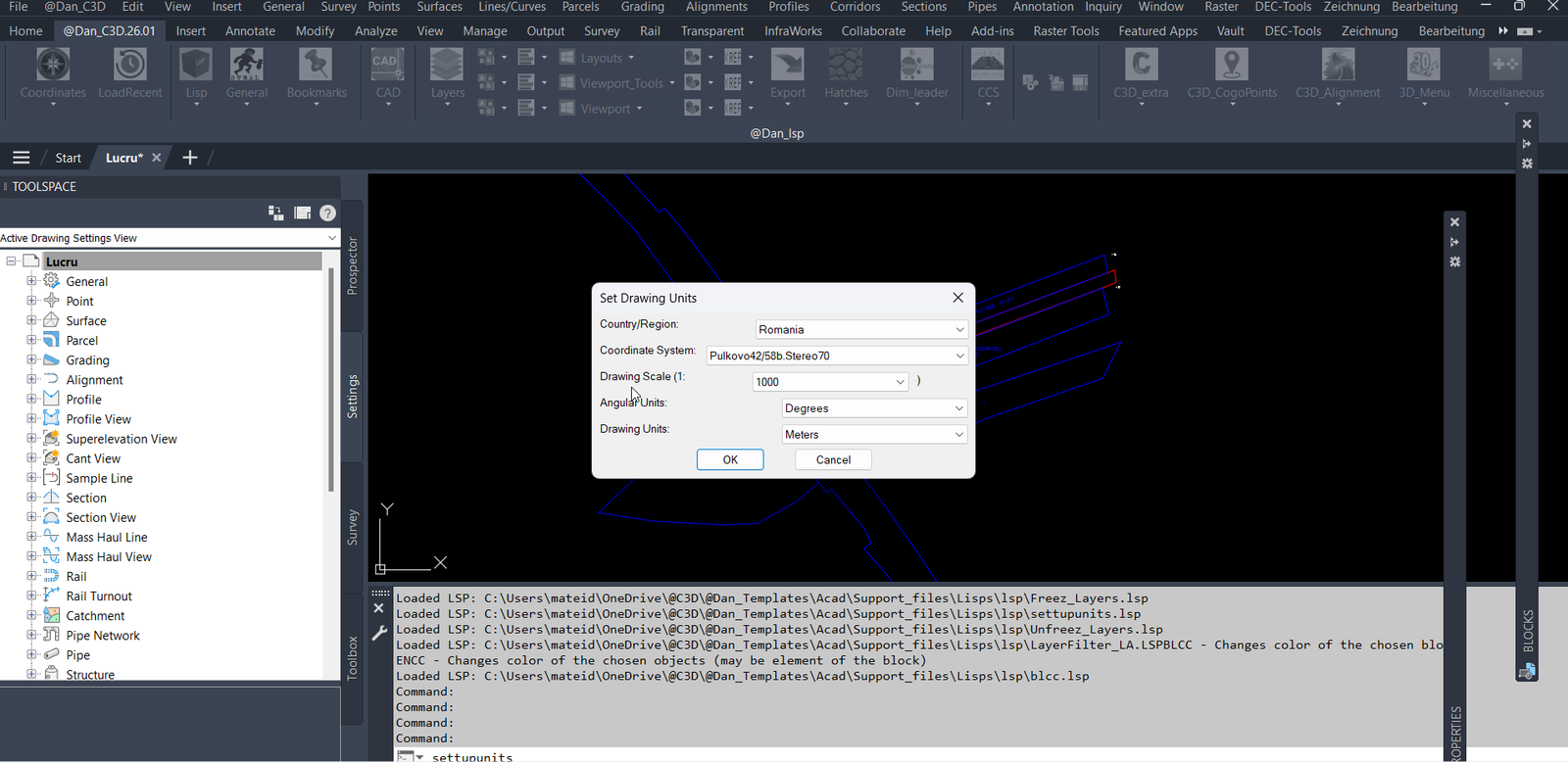This screenshot has height=762, width=1568.
Task: Collapse the Lucru root tree node
Action: tap(12, 262)
